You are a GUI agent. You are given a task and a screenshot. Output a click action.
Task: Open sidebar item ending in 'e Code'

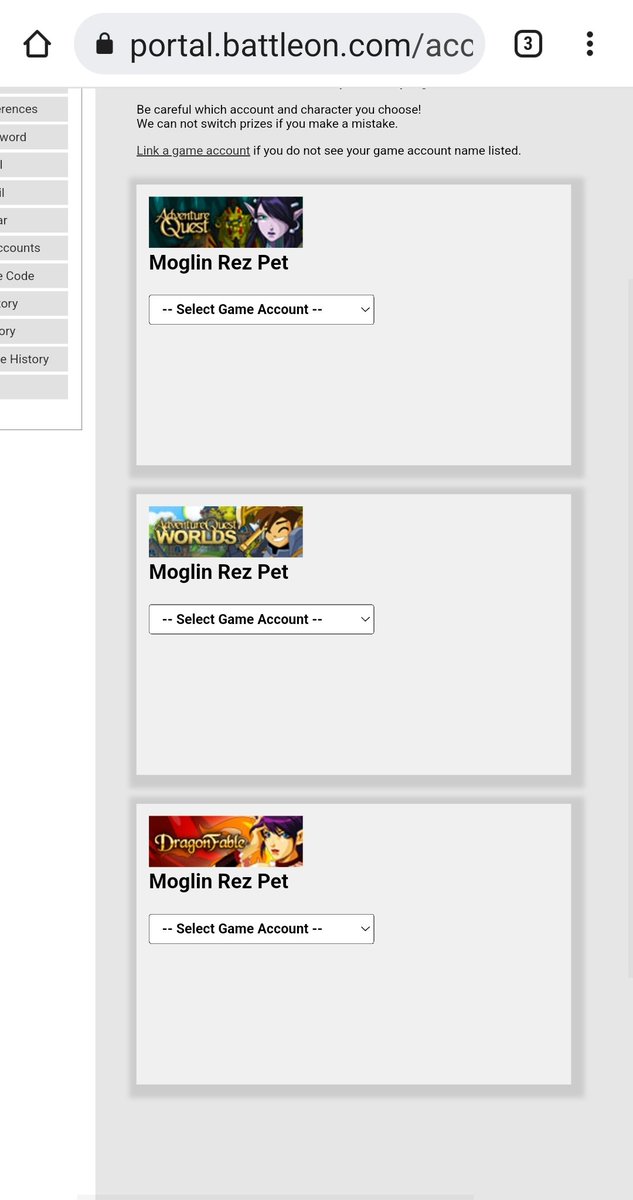click(x=33, y=276)
